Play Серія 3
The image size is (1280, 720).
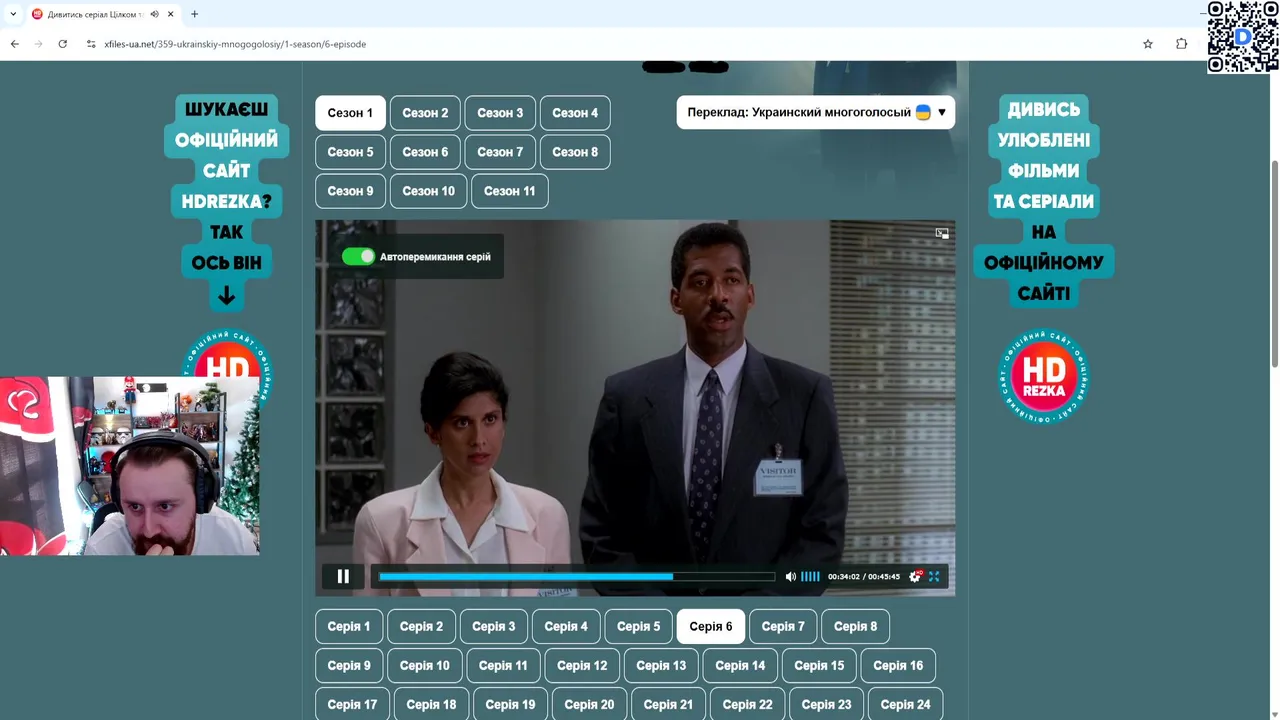(x=494, y=626)
